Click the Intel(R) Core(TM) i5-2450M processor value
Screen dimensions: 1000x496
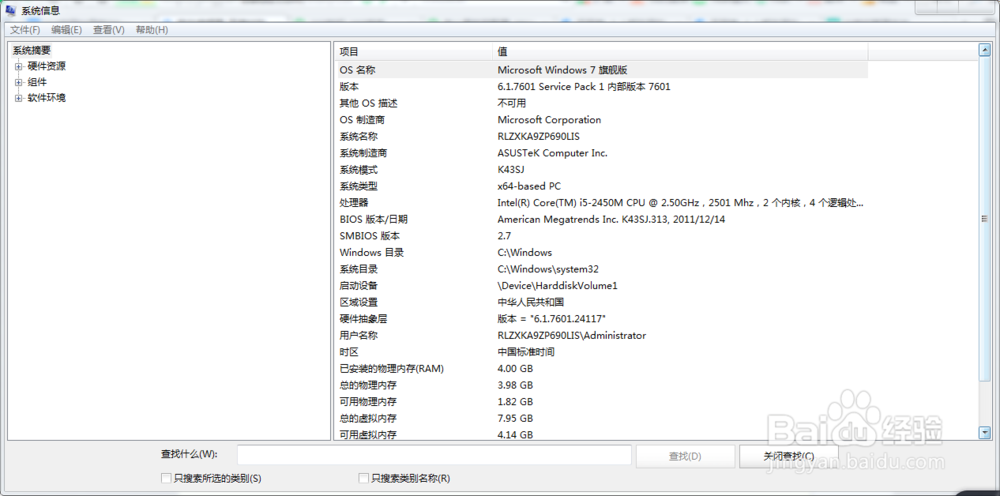pos(680,203)
